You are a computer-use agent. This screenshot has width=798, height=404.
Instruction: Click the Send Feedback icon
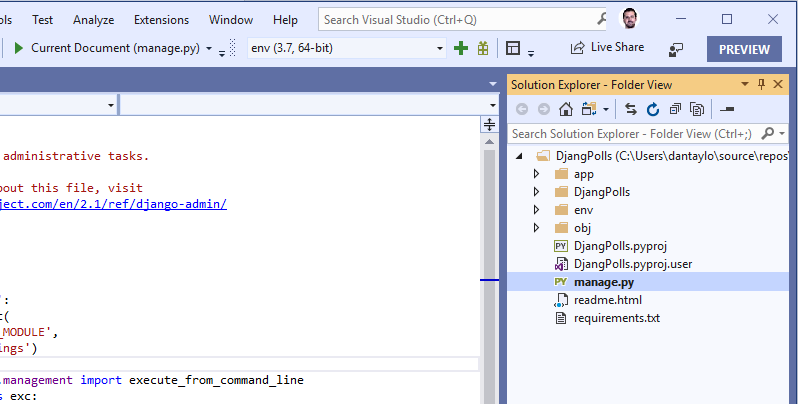coord(677,48)
